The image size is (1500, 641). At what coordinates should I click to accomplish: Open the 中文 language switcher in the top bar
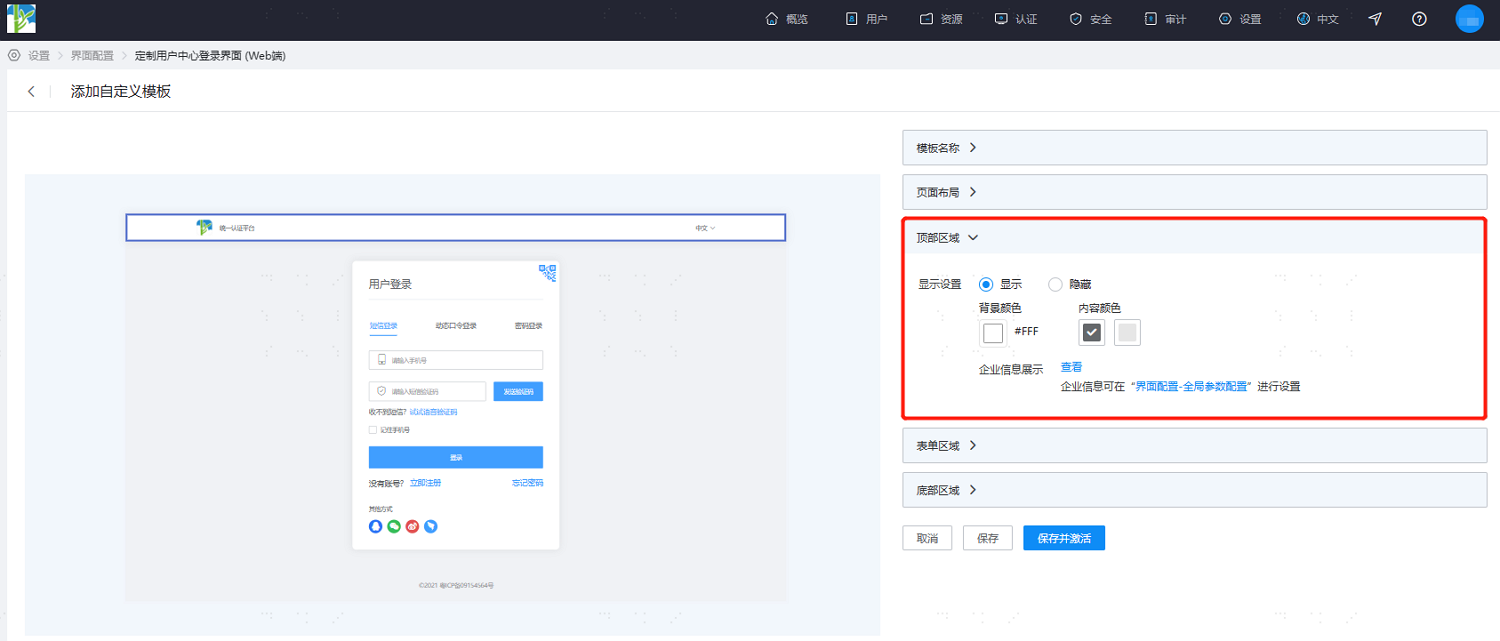[1317, 19]
